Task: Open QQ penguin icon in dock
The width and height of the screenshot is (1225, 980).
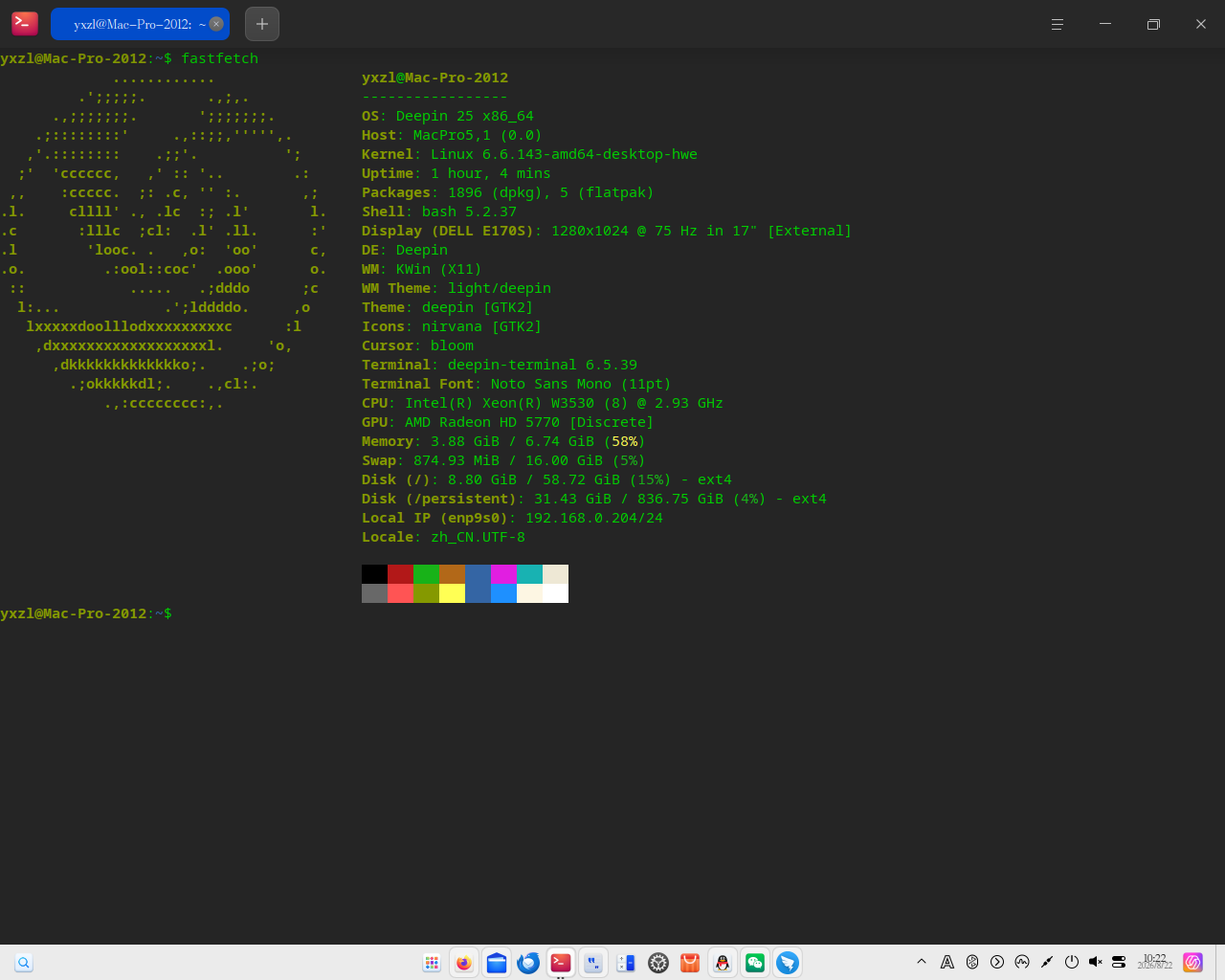Action: (x=723, y=963)
